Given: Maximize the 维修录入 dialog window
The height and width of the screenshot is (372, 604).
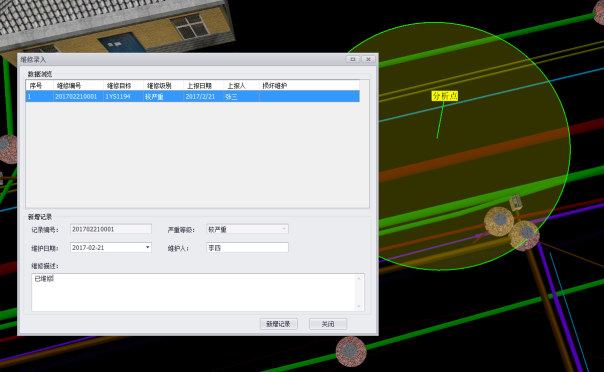Looking at the screenshot, I should 352,59.
